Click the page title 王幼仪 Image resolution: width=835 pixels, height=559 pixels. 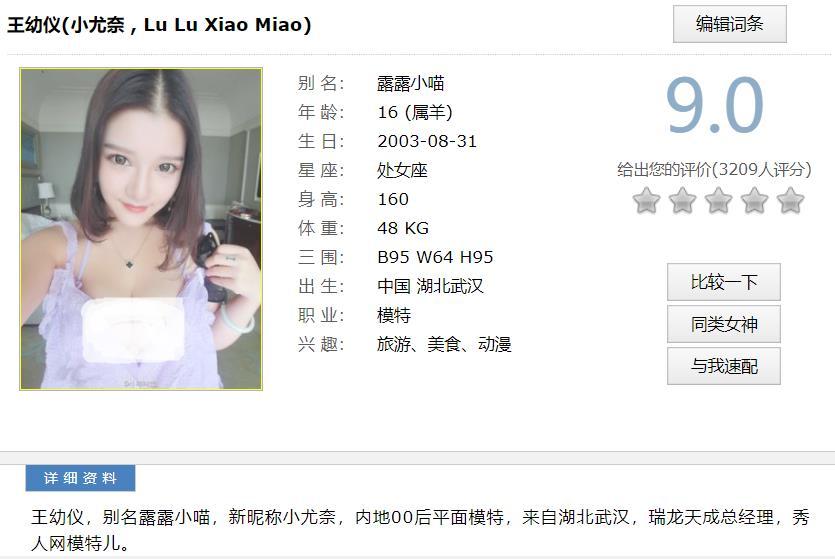[x=34, y=24]
